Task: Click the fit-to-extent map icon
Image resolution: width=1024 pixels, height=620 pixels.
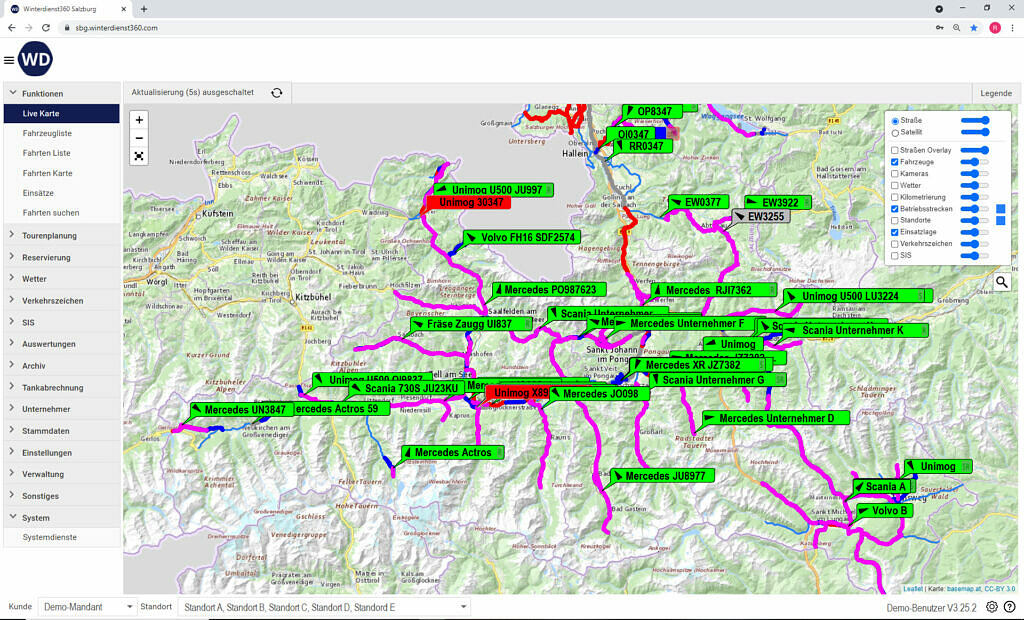Action: tap(139, 156)
